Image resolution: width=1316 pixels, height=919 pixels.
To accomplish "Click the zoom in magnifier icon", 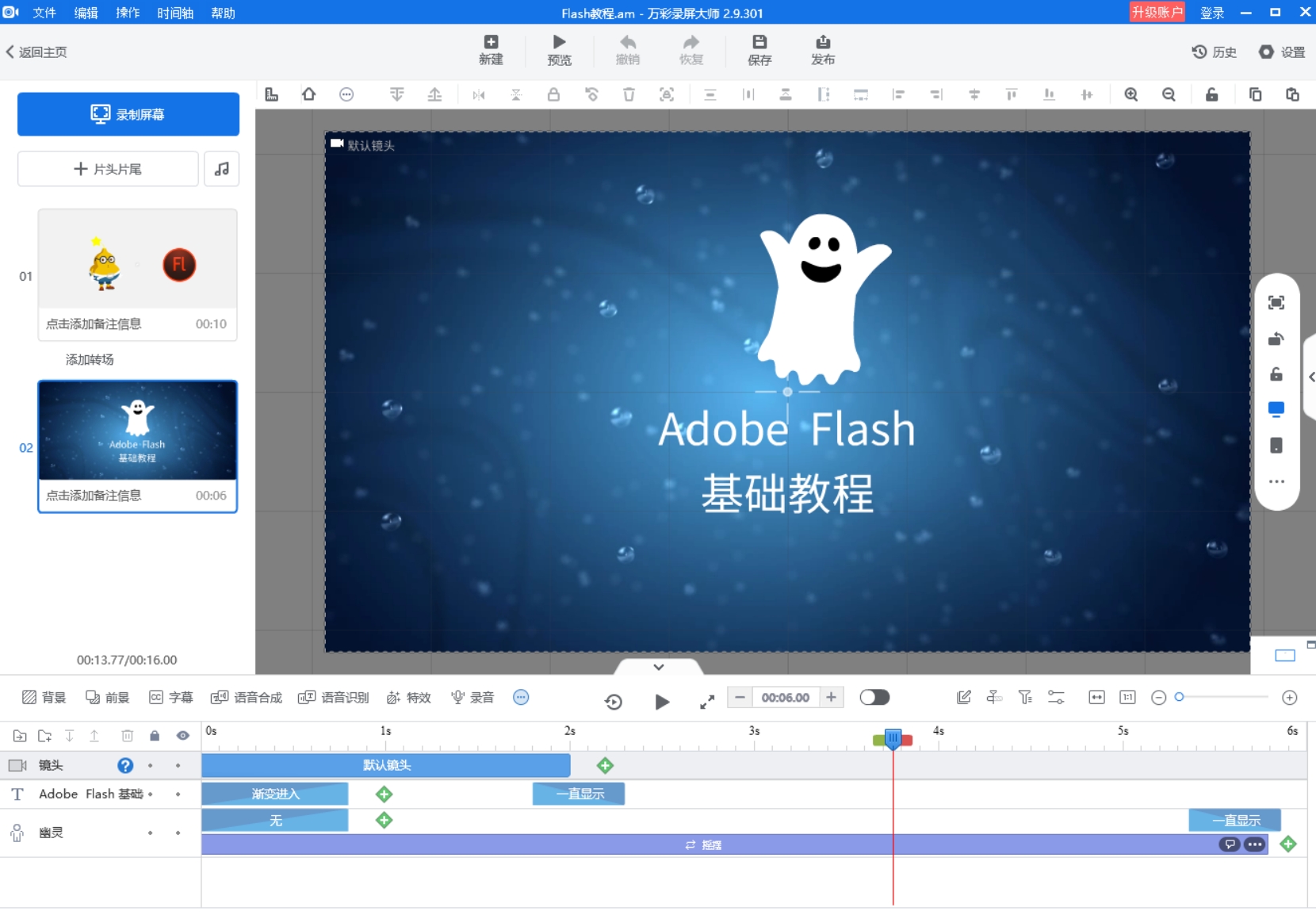I will (x=1131, y=94).
